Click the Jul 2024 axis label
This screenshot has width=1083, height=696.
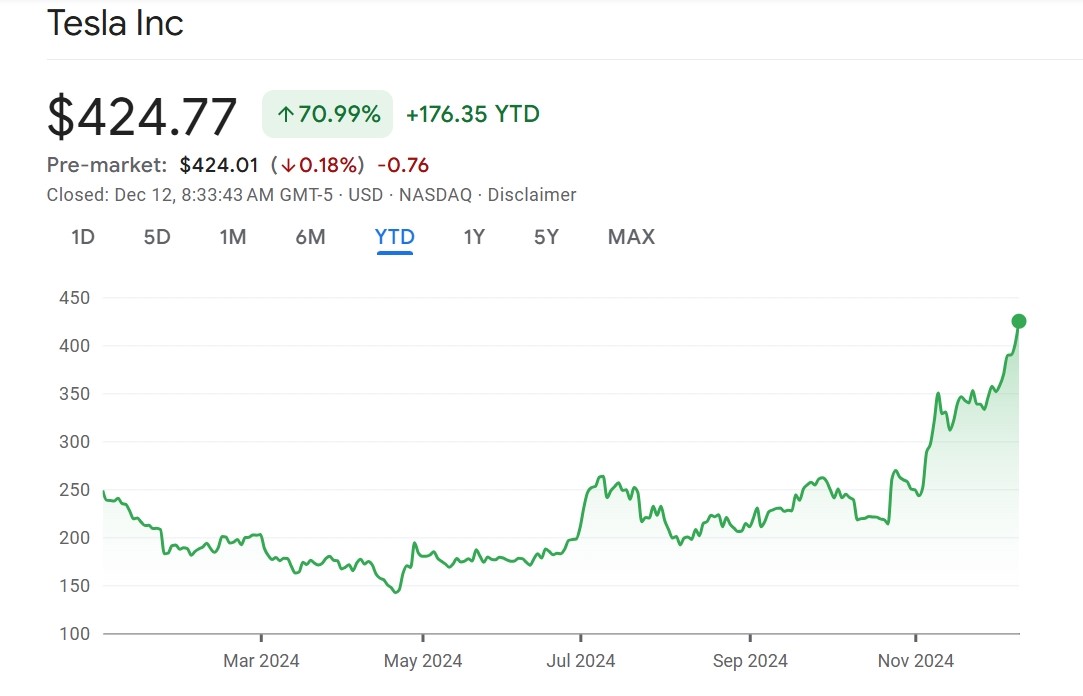[x=581, y=661]
